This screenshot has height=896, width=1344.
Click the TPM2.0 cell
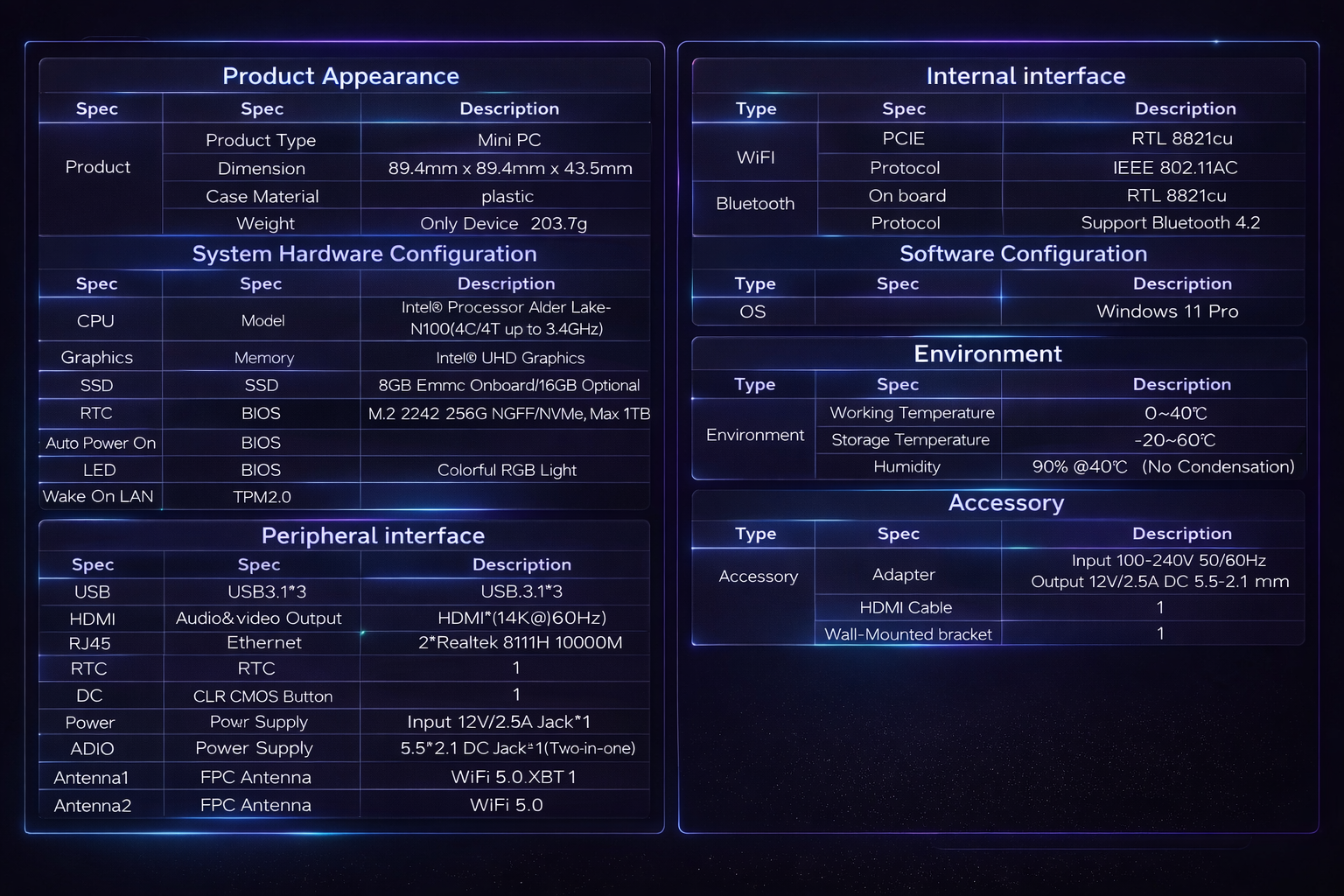tap(262, 497)
